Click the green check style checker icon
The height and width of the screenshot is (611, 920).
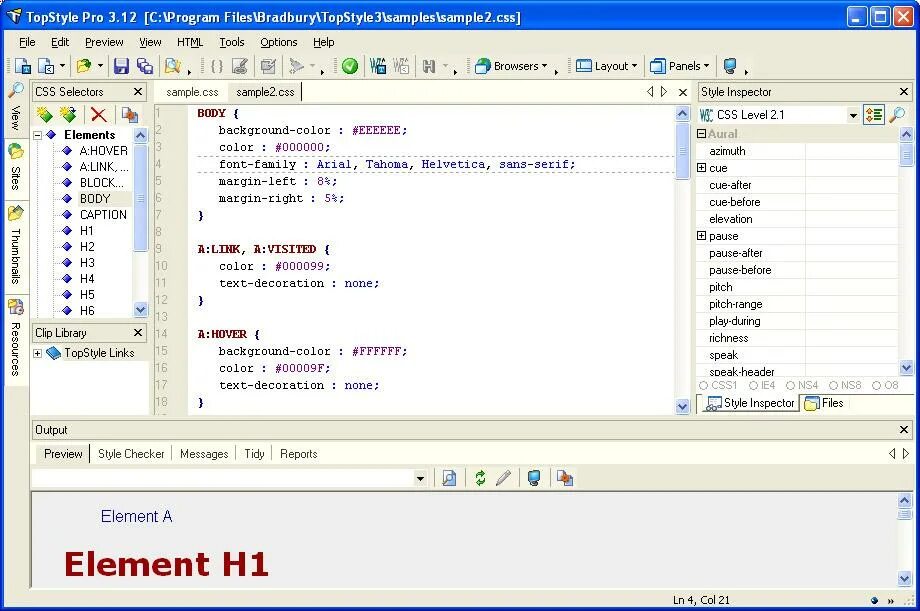[x=350, y=66]
